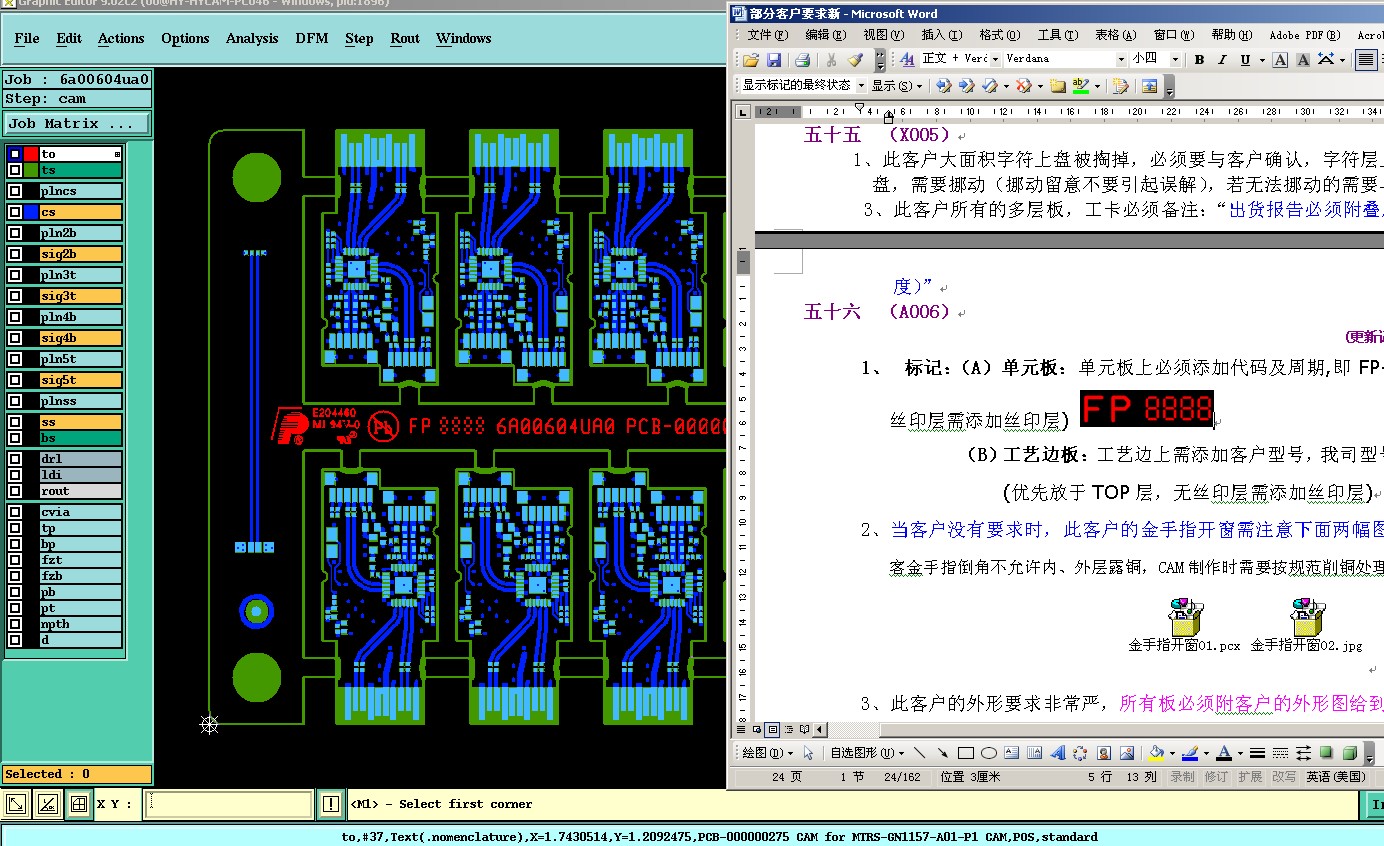Select the Line drawing tool in Word
This screenshot has height=846, width=1384.
(x=919, y=753)
